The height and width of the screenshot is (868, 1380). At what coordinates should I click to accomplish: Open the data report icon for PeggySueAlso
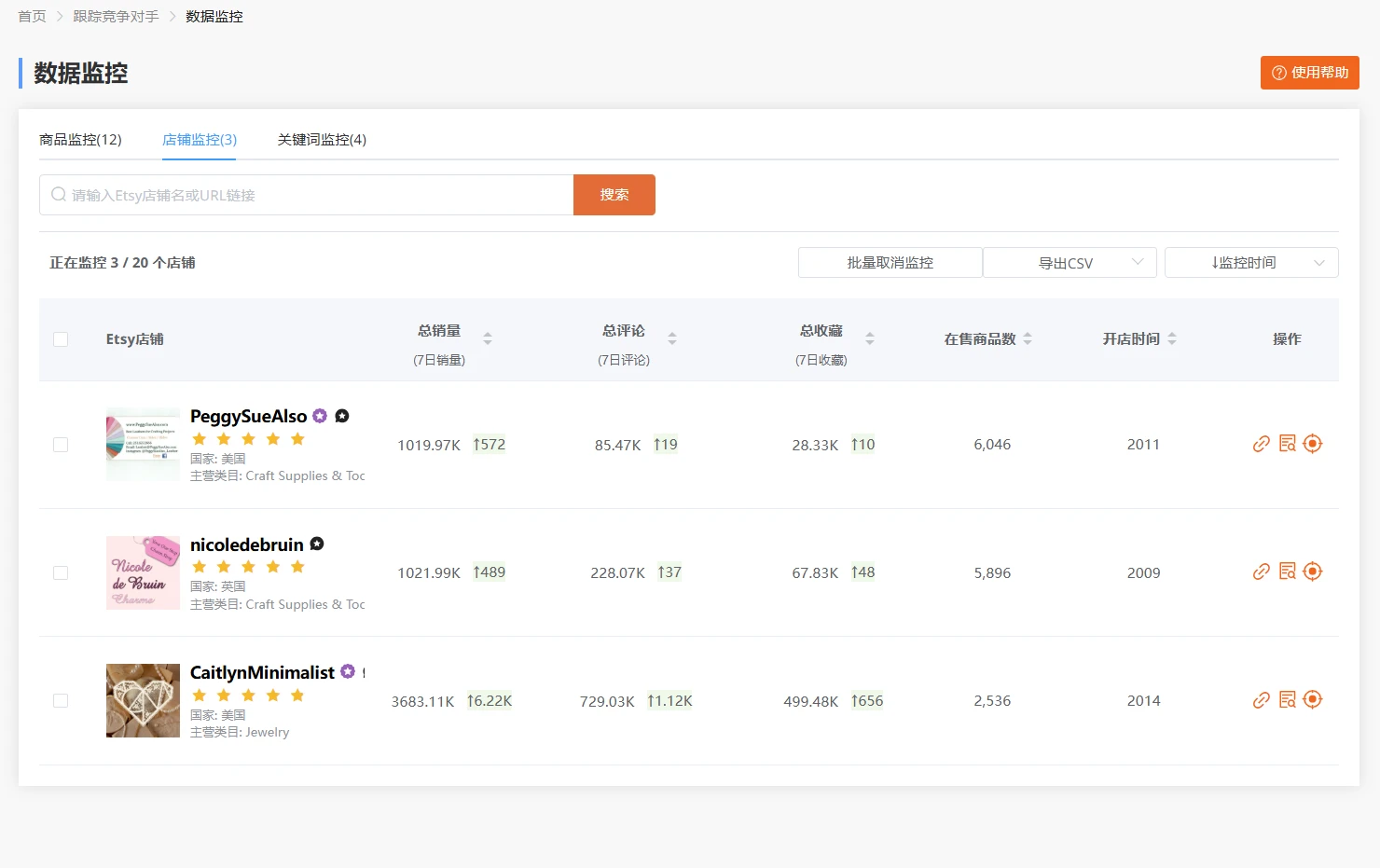[1287, 444]
